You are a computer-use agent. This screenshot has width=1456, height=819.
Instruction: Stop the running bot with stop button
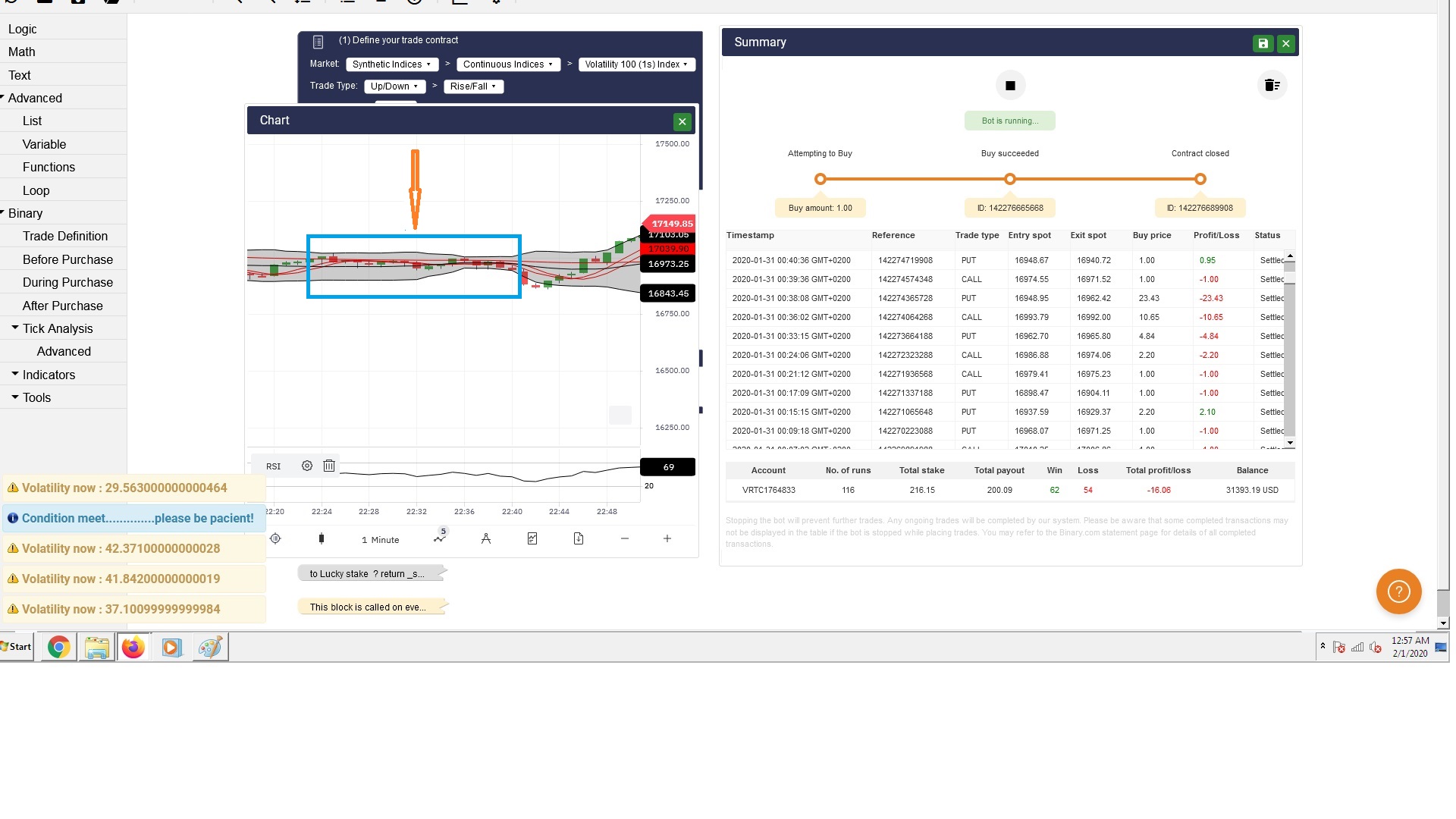click(1010, 85)
